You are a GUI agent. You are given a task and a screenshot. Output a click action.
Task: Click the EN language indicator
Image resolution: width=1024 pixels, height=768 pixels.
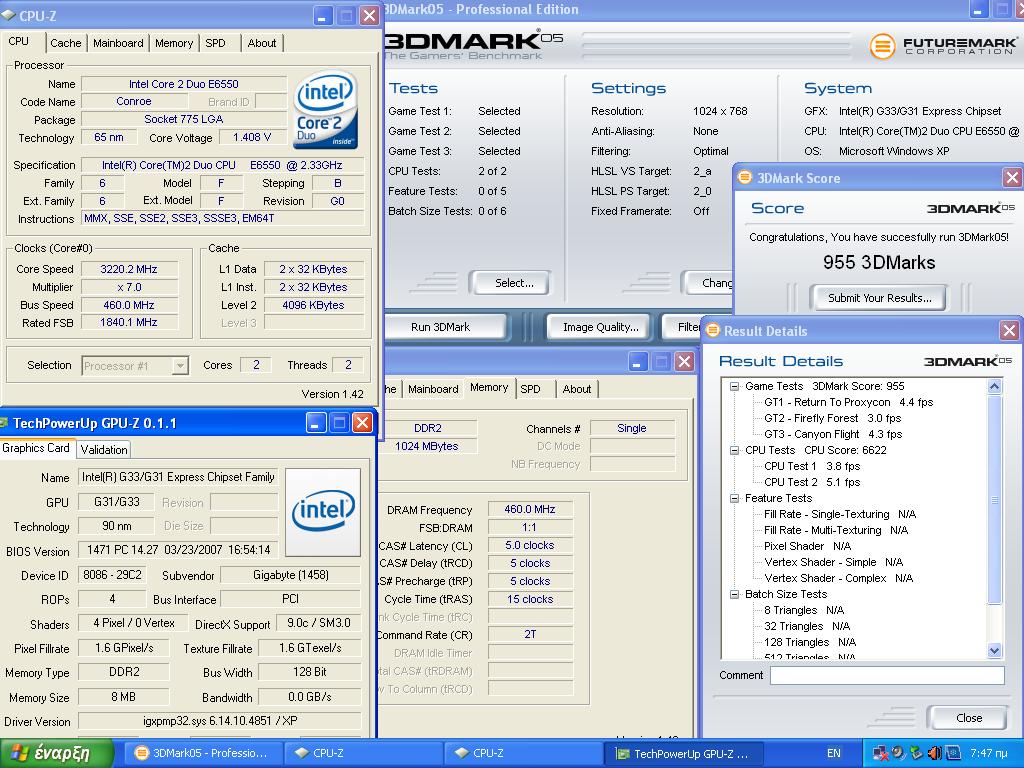(834, 753)
